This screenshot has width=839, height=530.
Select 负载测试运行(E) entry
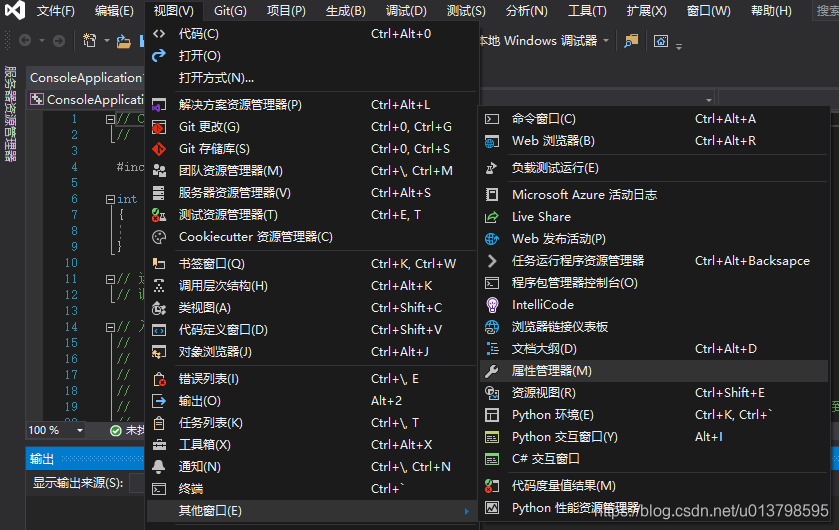click(654, 168)
